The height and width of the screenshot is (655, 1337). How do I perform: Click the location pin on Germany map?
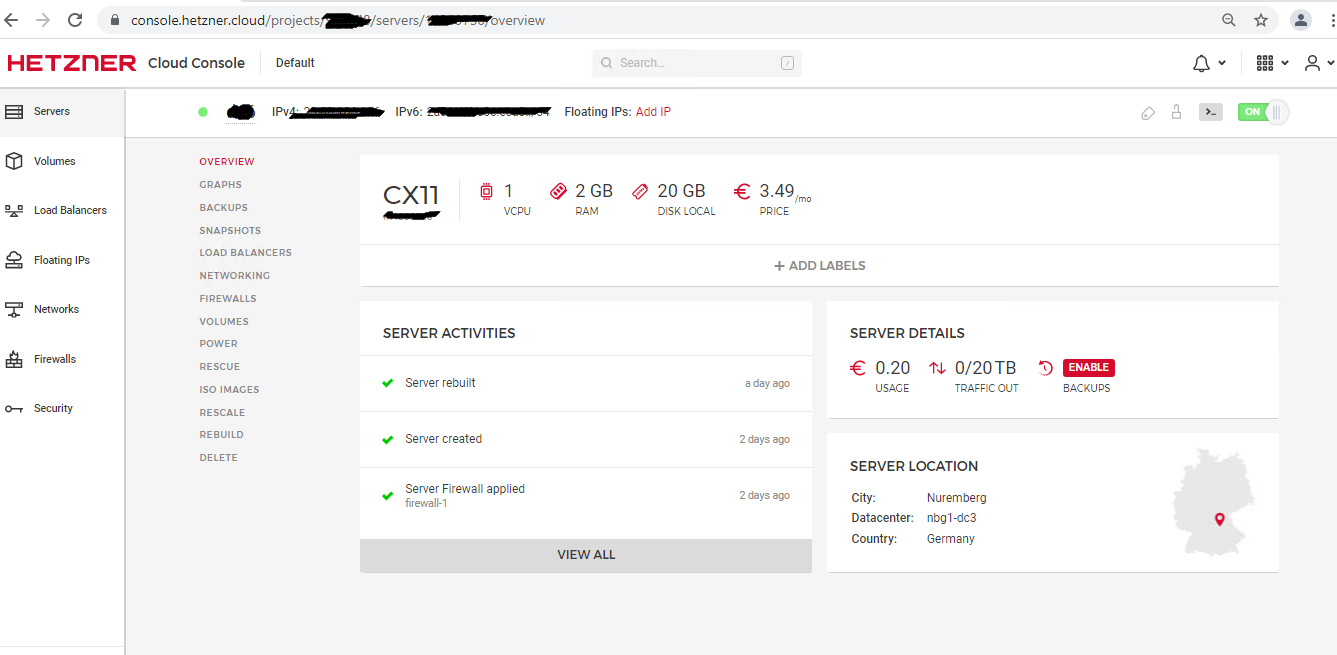pyautogui.click(x=1219, y=519)
